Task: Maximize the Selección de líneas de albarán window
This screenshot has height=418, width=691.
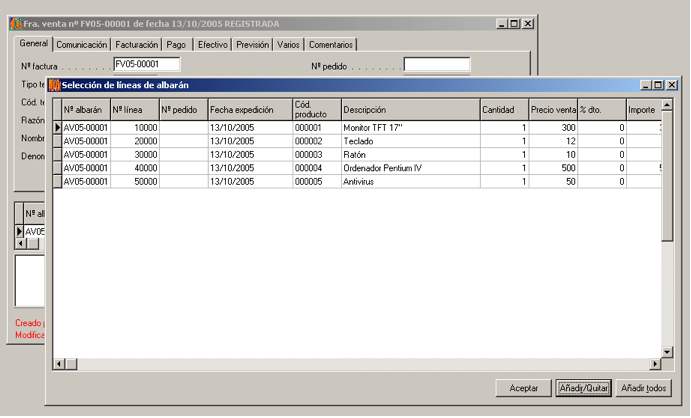Action: tap(658, 85)
